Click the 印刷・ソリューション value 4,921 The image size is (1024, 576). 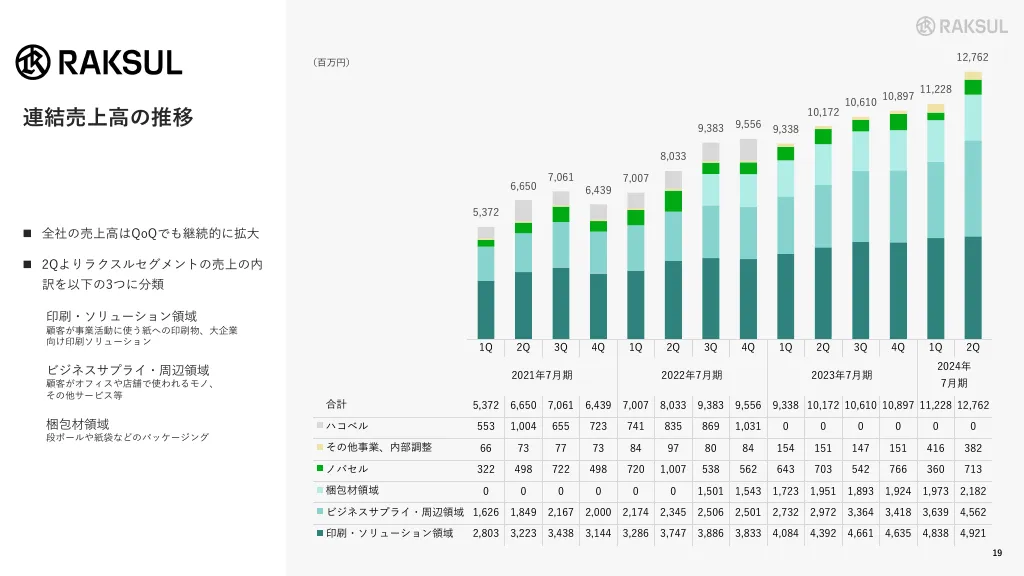point(972,533)
